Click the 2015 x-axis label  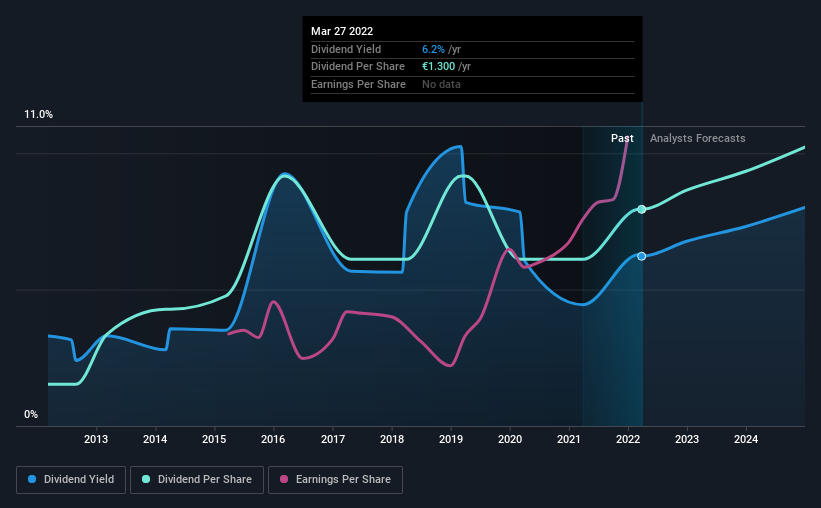click(214, 439)
